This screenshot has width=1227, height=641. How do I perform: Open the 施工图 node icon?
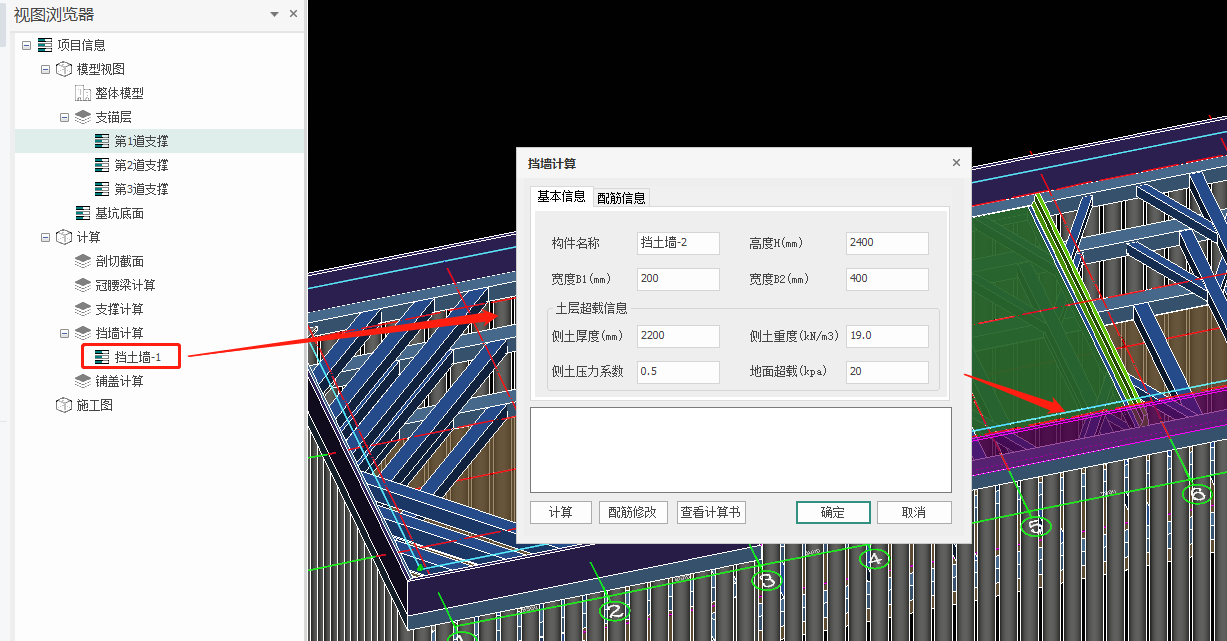pos(64,405)
